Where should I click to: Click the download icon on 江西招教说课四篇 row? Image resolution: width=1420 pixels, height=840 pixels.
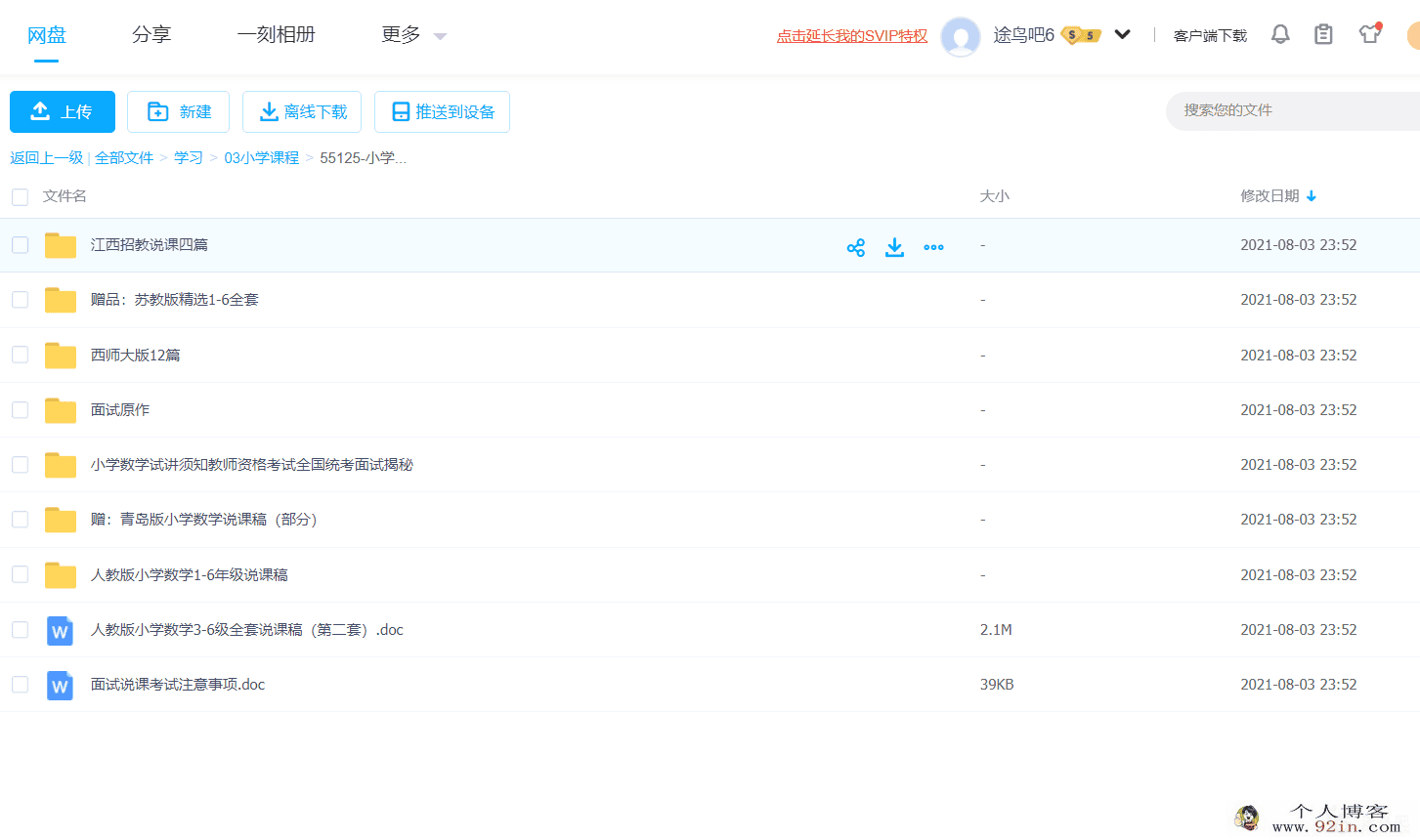point(894,247)
